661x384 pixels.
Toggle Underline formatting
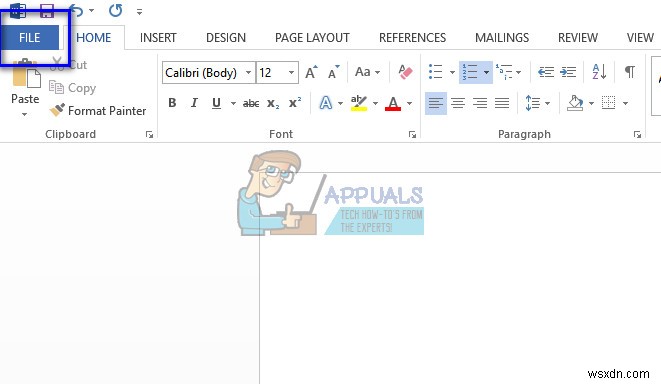point(216,103)
